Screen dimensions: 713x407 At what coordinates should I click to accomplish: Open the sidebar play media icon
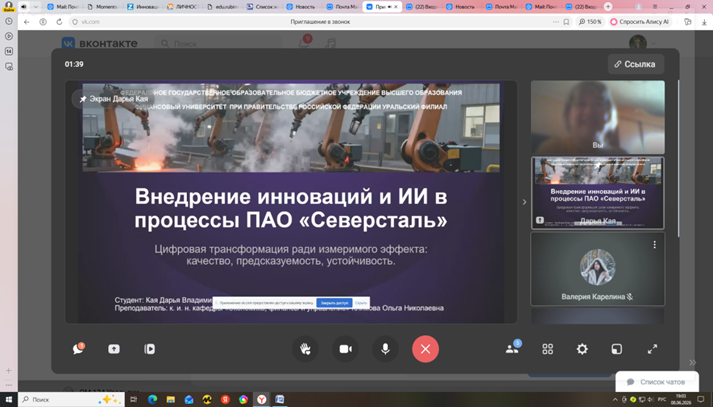(x=9, y=36)
